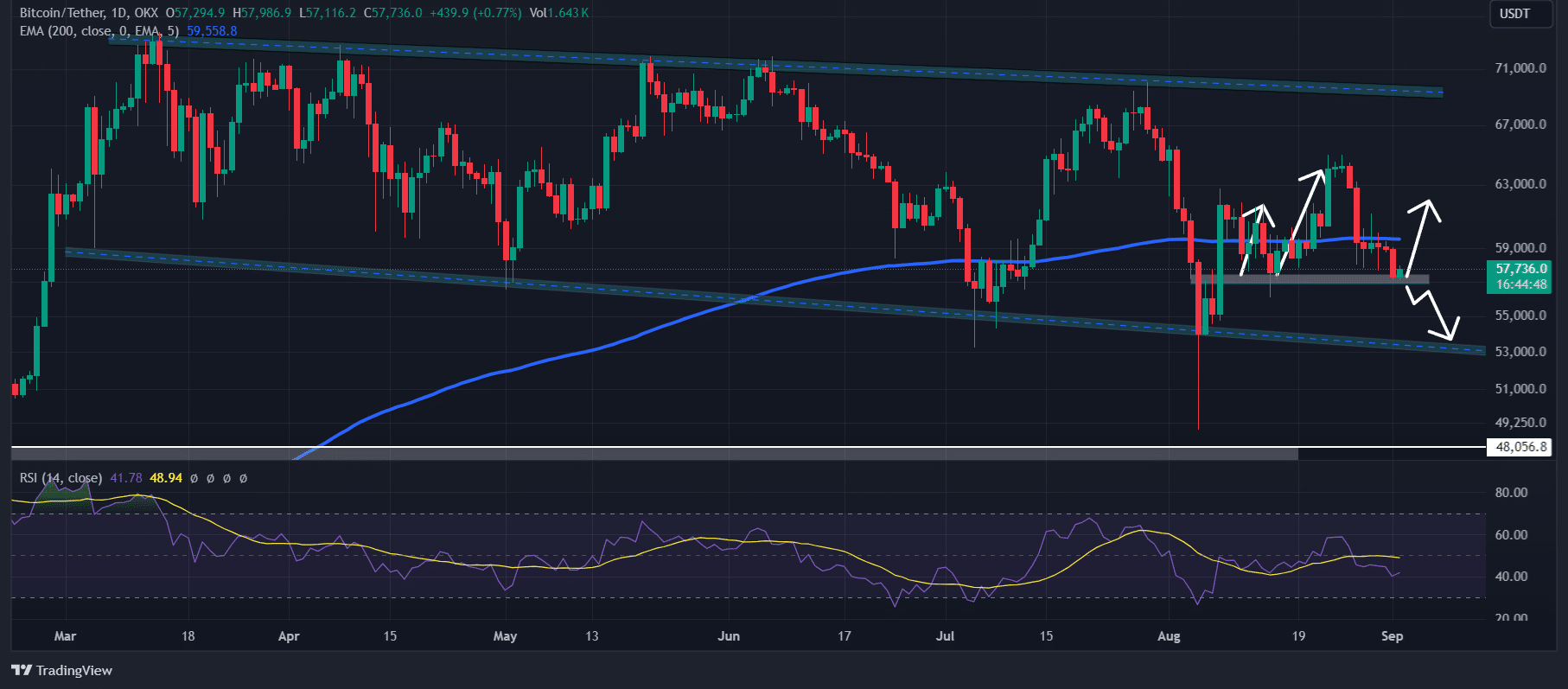Click the purple RSI value 41.78
1568x689 pixels.
[126, 478]
